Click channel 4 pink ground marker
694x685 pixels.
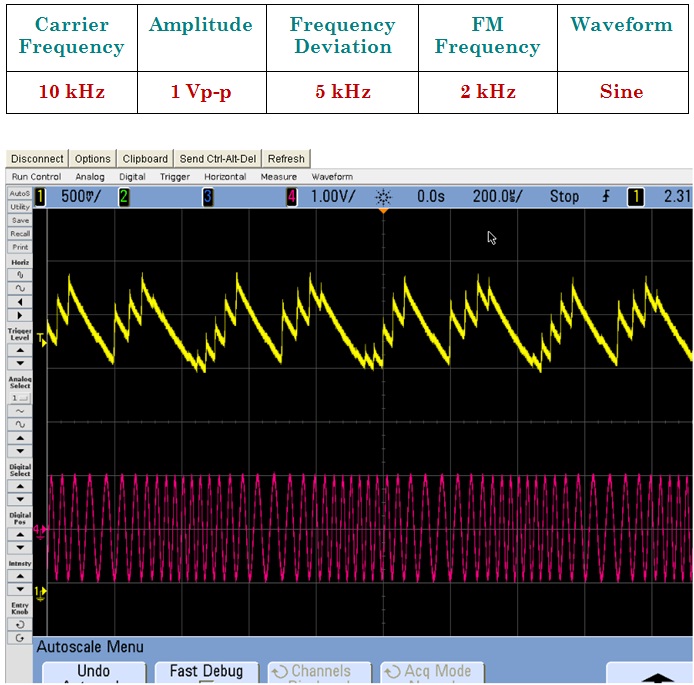(40, 531)
